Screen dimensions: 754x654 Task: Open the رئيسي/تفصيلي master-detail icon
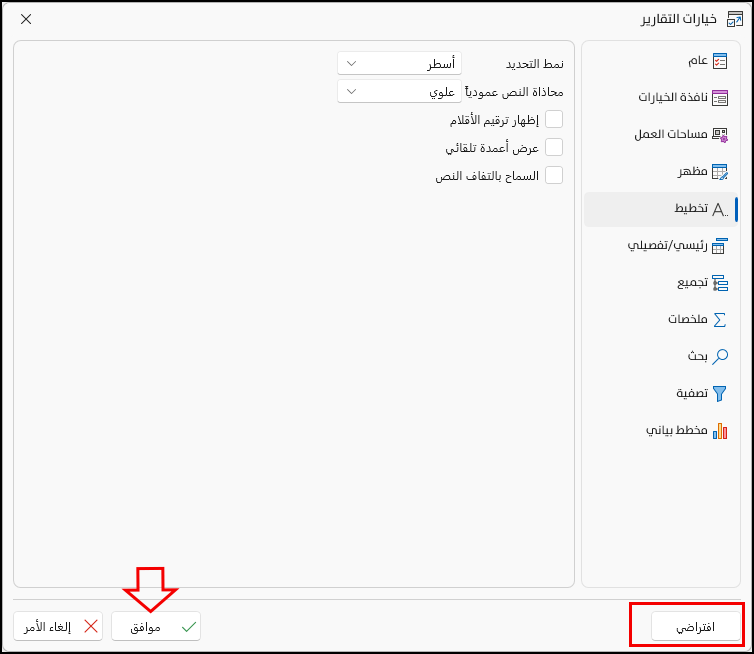coord(720,246)
